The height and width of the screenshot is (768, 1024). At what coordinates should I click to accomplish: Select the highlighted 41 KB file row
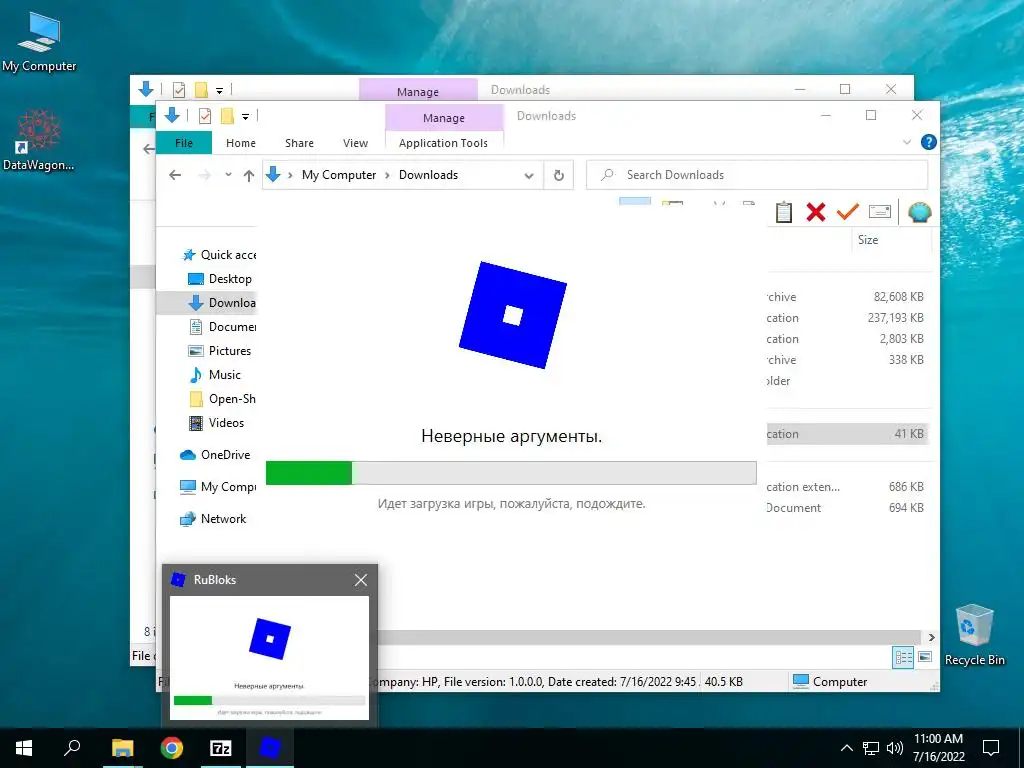point(848,434)
